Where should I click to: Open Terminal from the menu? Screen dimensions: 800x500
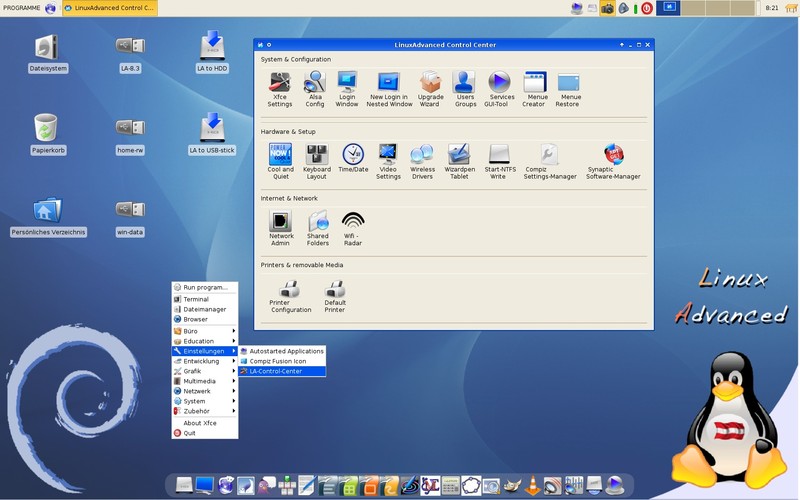click(x=205, y=299)
